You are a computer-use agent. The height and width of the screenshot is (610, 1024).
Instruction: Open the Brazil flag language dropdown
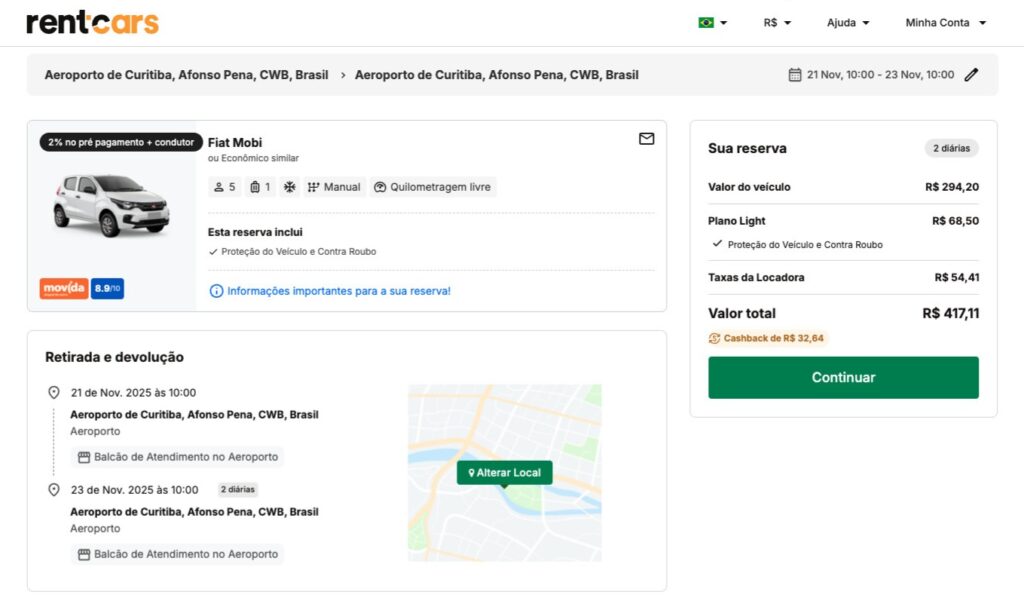[x=712, y=23]
